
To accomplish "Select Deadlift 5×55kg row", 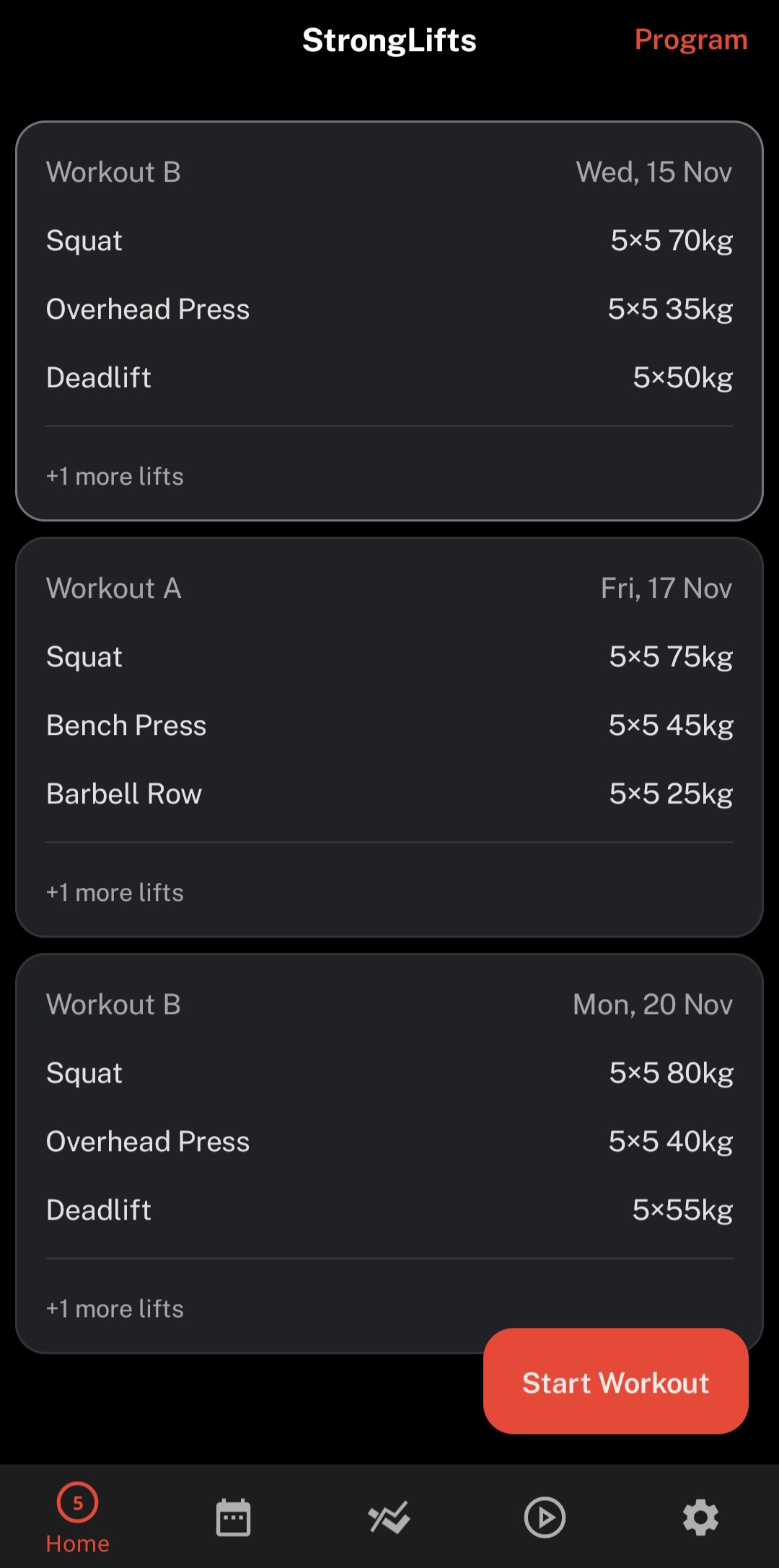I will pos(389,1210).
